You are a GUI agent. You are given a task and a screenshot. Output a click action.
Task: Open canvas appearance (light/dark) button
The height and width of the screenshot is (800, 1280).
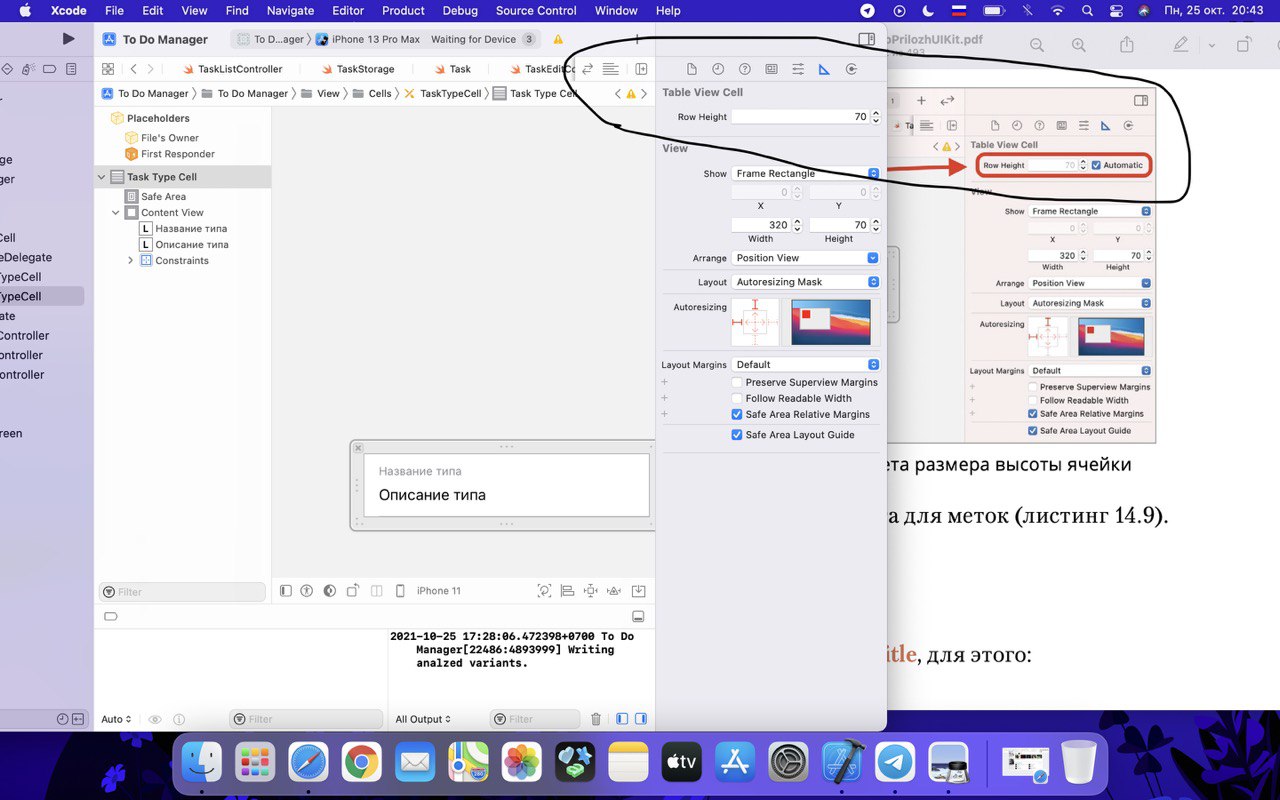pyautogui.click(x=330, y=591)
